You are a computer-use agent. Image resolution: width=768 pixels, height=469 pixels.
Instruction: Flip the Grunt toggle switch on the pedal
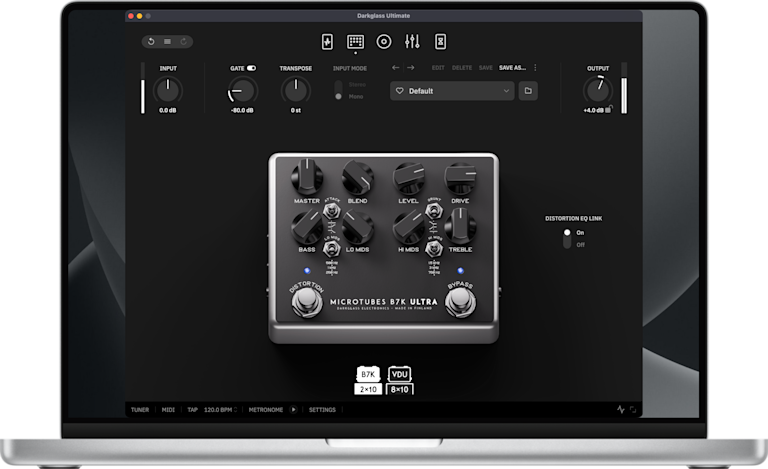[x=433, y=211]
